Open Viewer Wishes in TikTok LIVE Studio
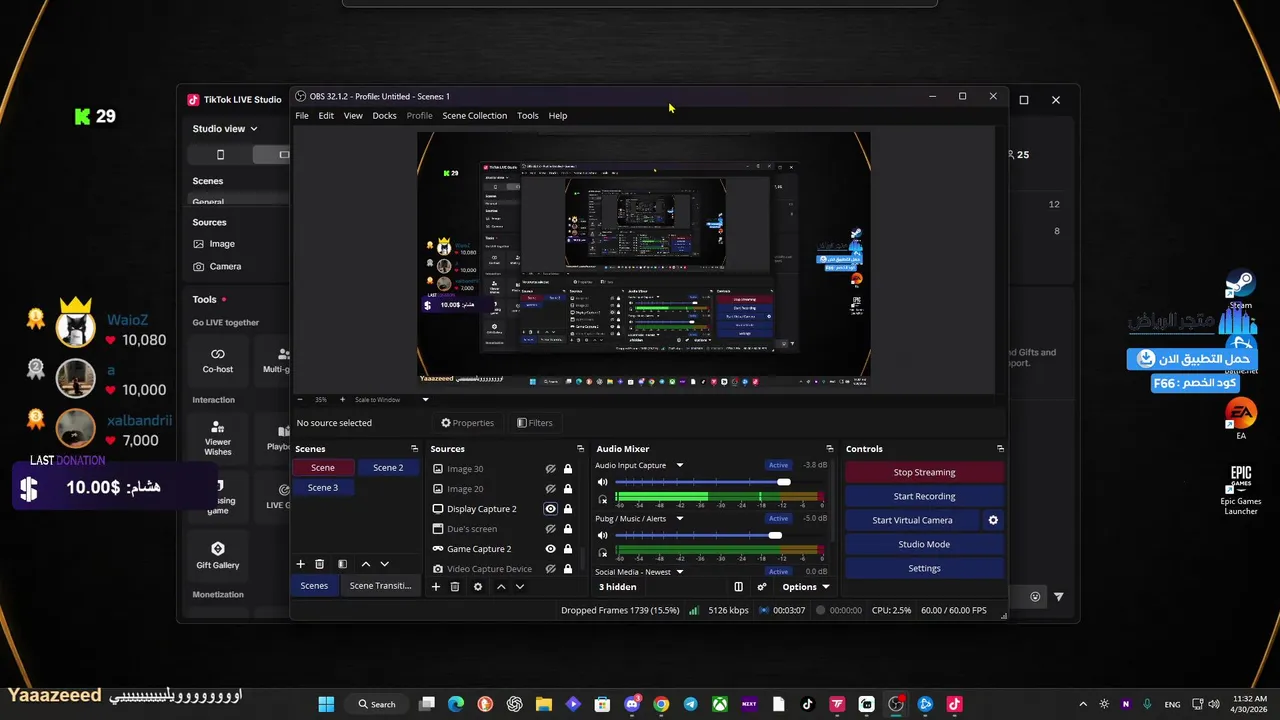Image resolution: width=1280 pixels, height=720 pixels. pyautogui.click(x=218, y=438)
